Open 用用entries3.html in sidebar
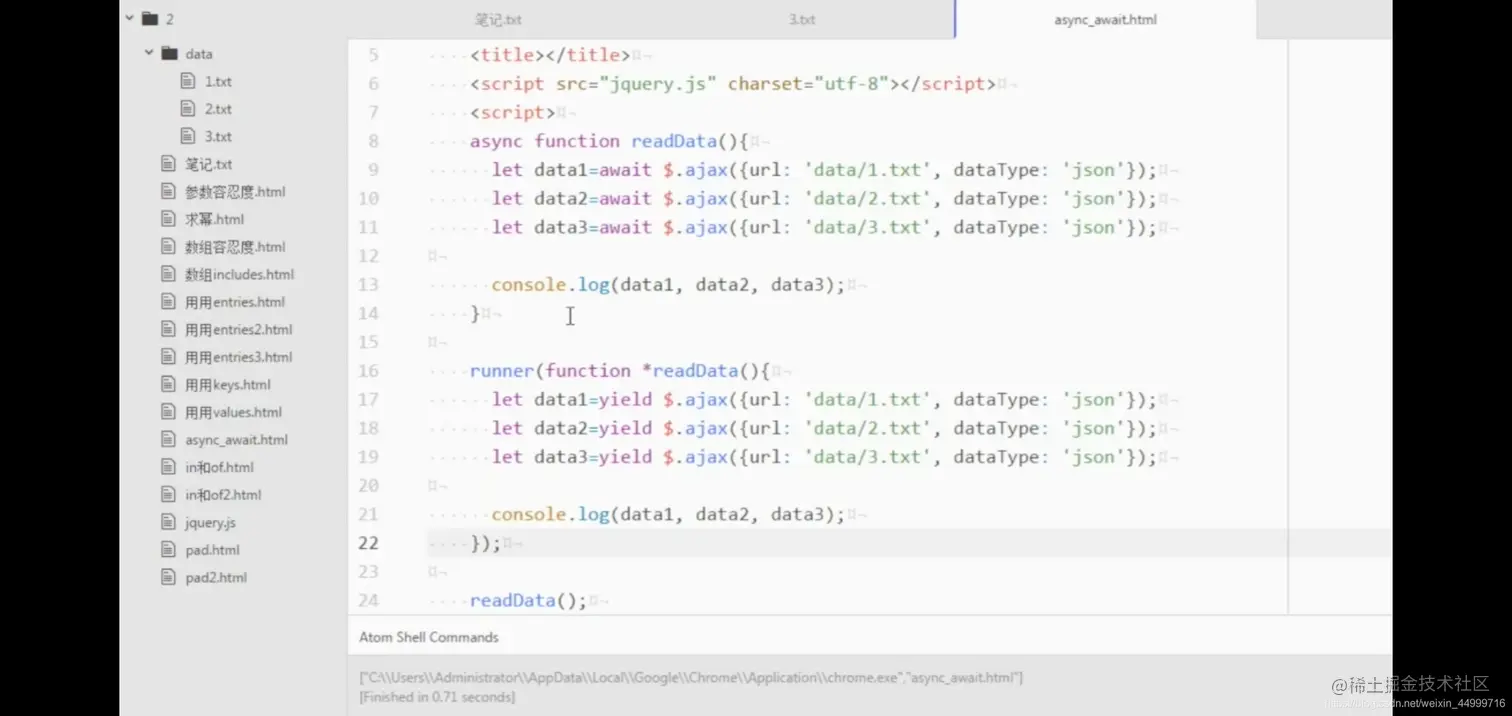The height and width of the screenshot is (716, 1512). point(238,356)
